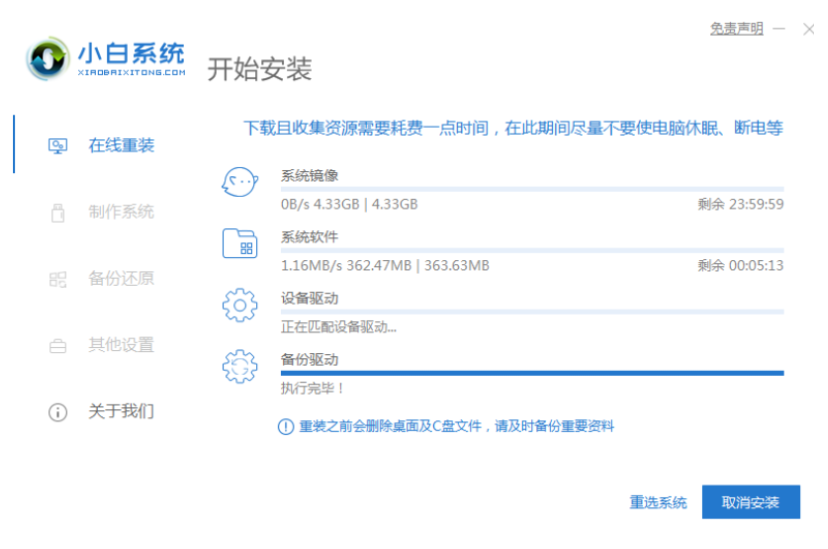The width and height of the screenshot is (828, 549).
Task: Minimize the installer window
Action: [x=780, y=29]
